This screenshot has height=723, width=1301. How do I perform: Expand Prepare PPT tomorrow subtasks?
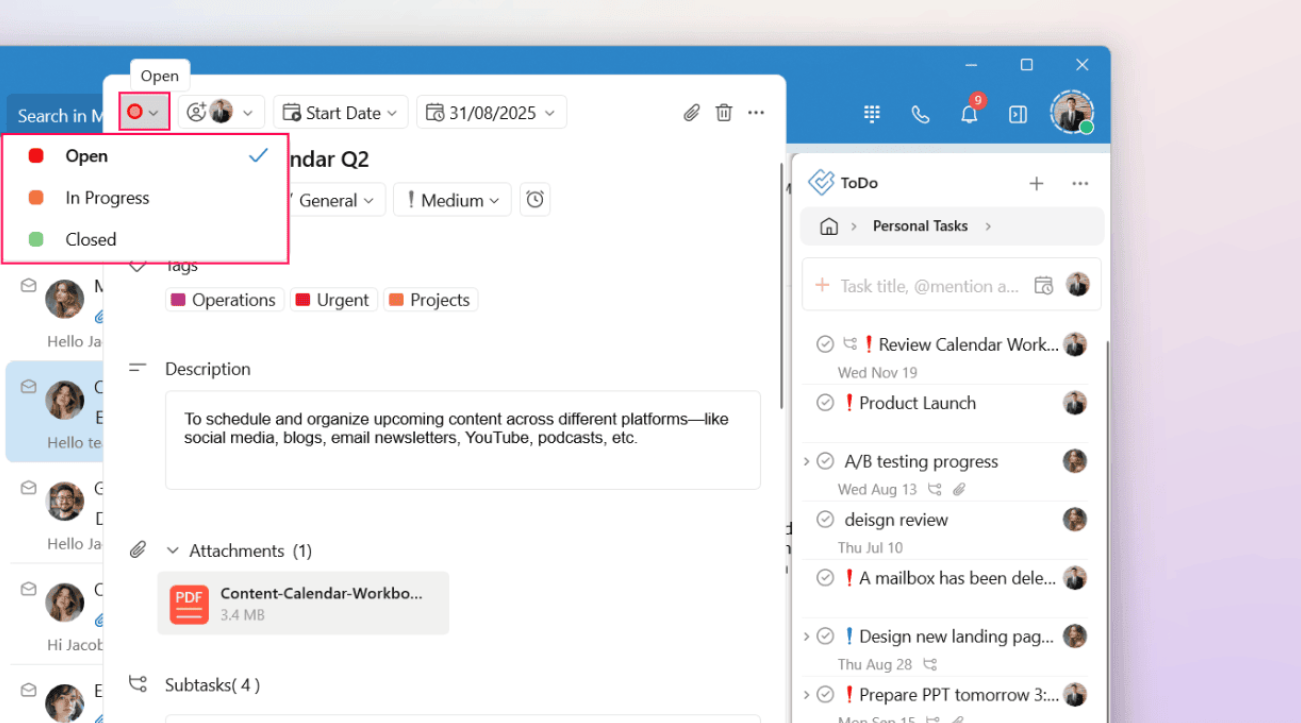(x=806, y=694)
